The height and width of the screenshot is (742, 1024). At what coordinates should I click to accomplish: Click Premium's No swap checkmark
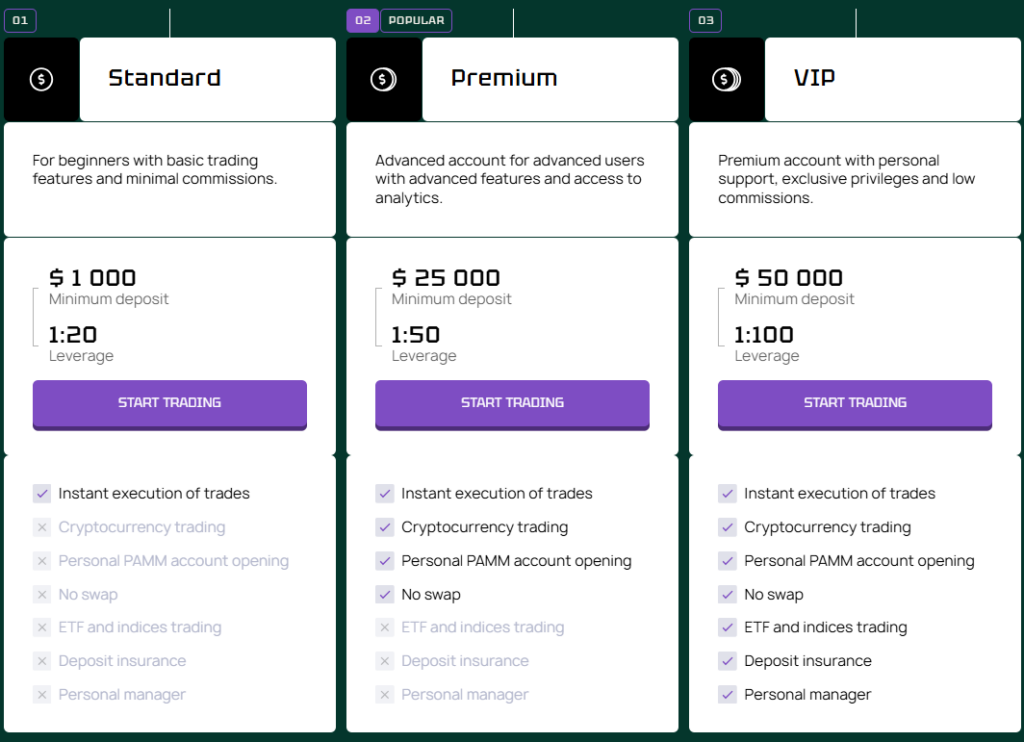385,594
